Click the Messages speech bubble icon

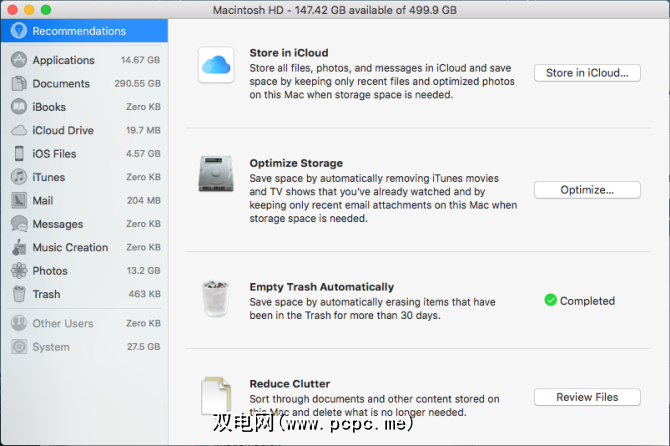[19, 224]
